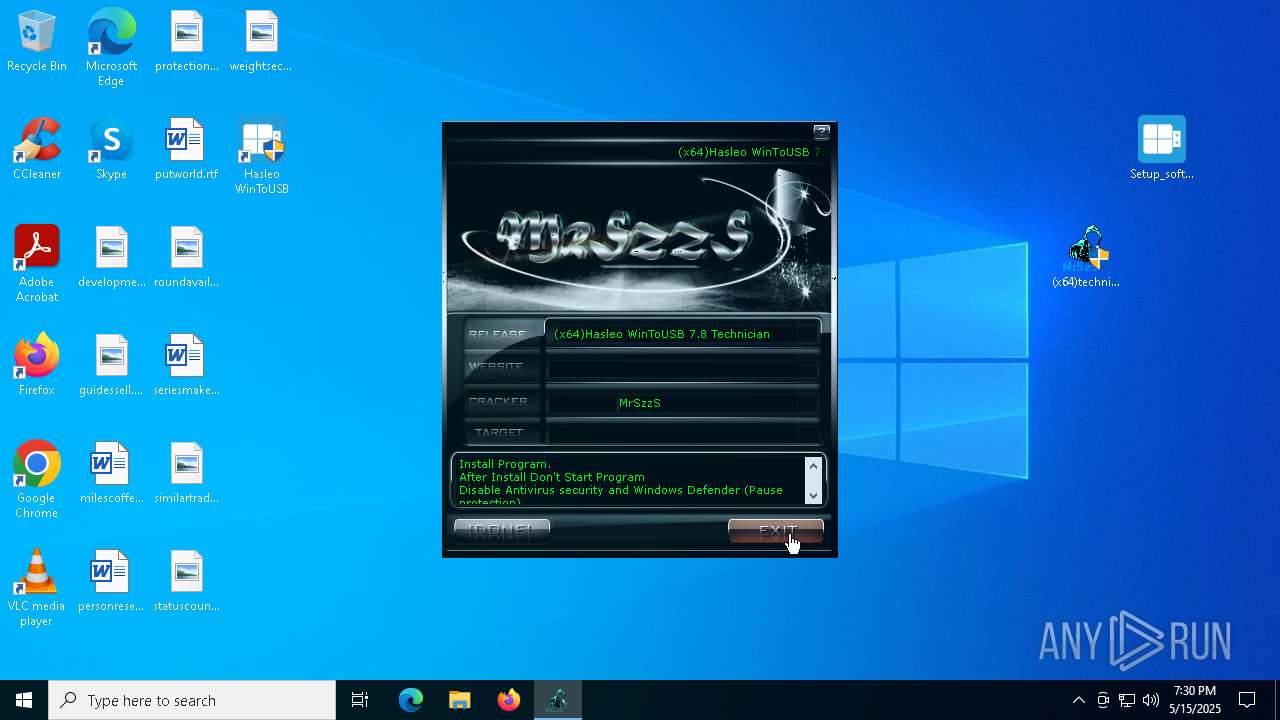Open the volume tray icon
1280x720 pixels.
pos(1151,700)
